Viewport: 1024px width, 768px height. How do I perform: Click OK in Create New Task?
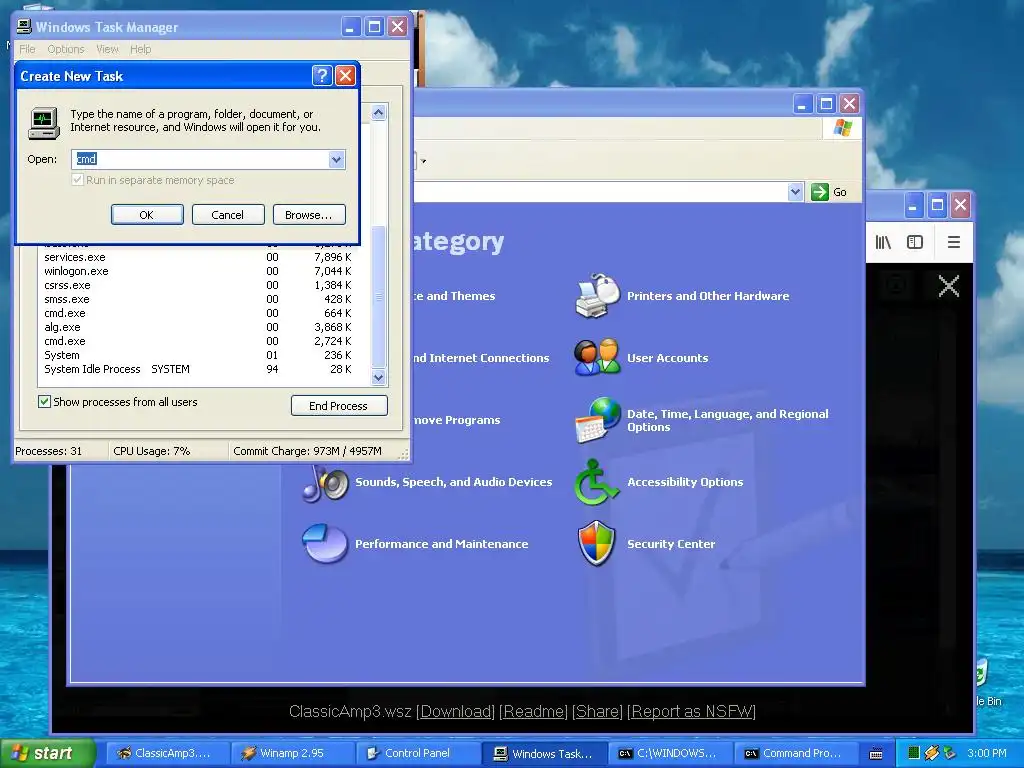click(x=147, y=215)
